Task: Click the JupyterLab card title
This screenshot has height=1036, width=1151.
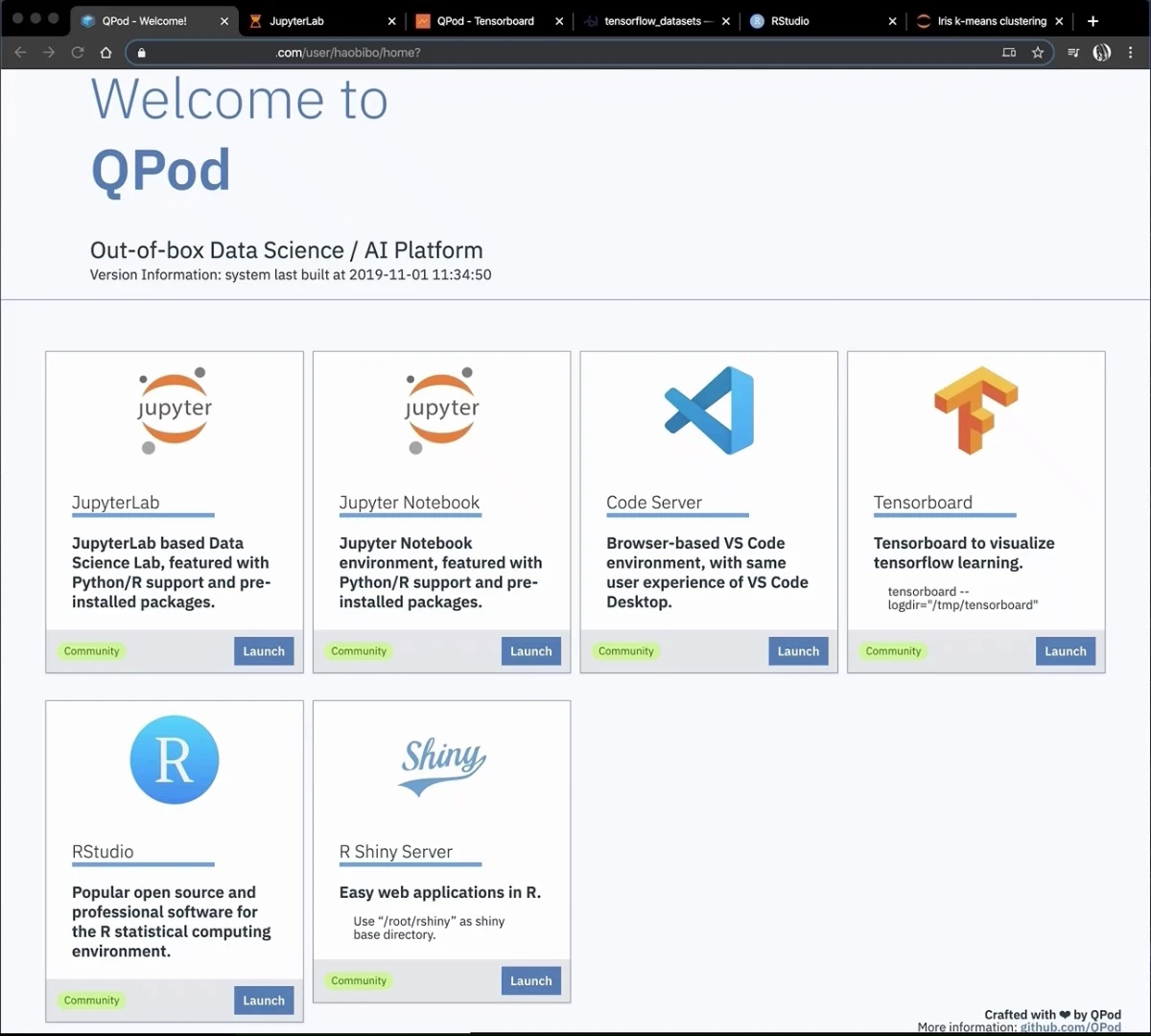Action: click(116, 503)
